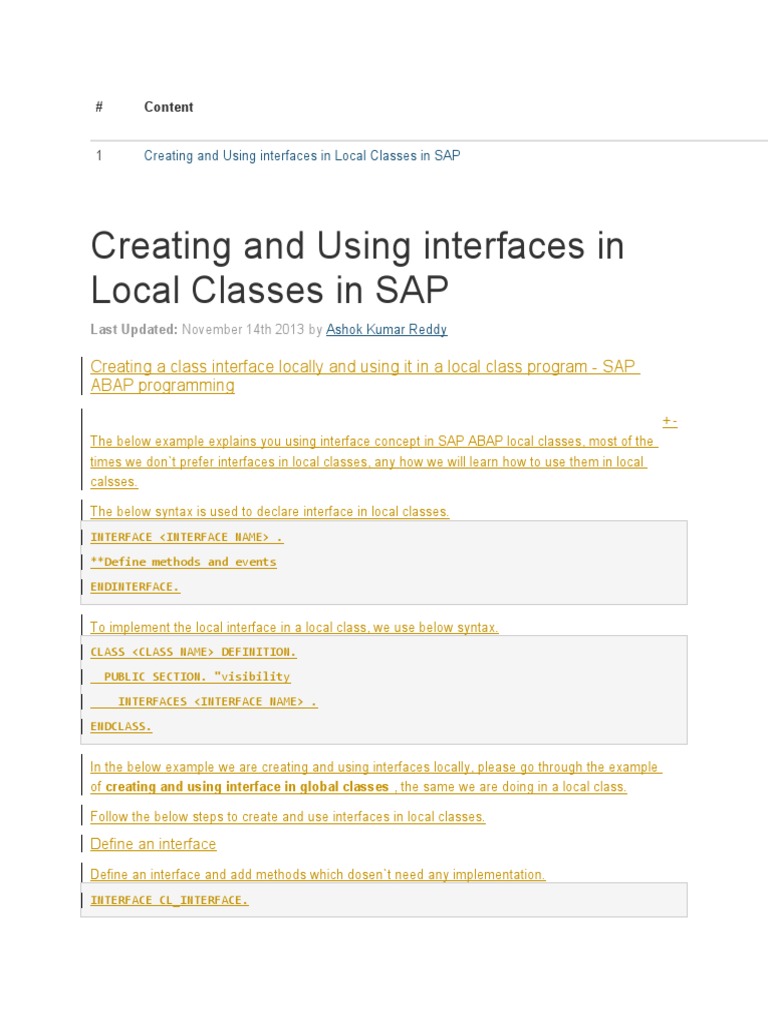
Task: Open 'Creating a class interface locally' subtitle link
Action: (x=364, y=376)
